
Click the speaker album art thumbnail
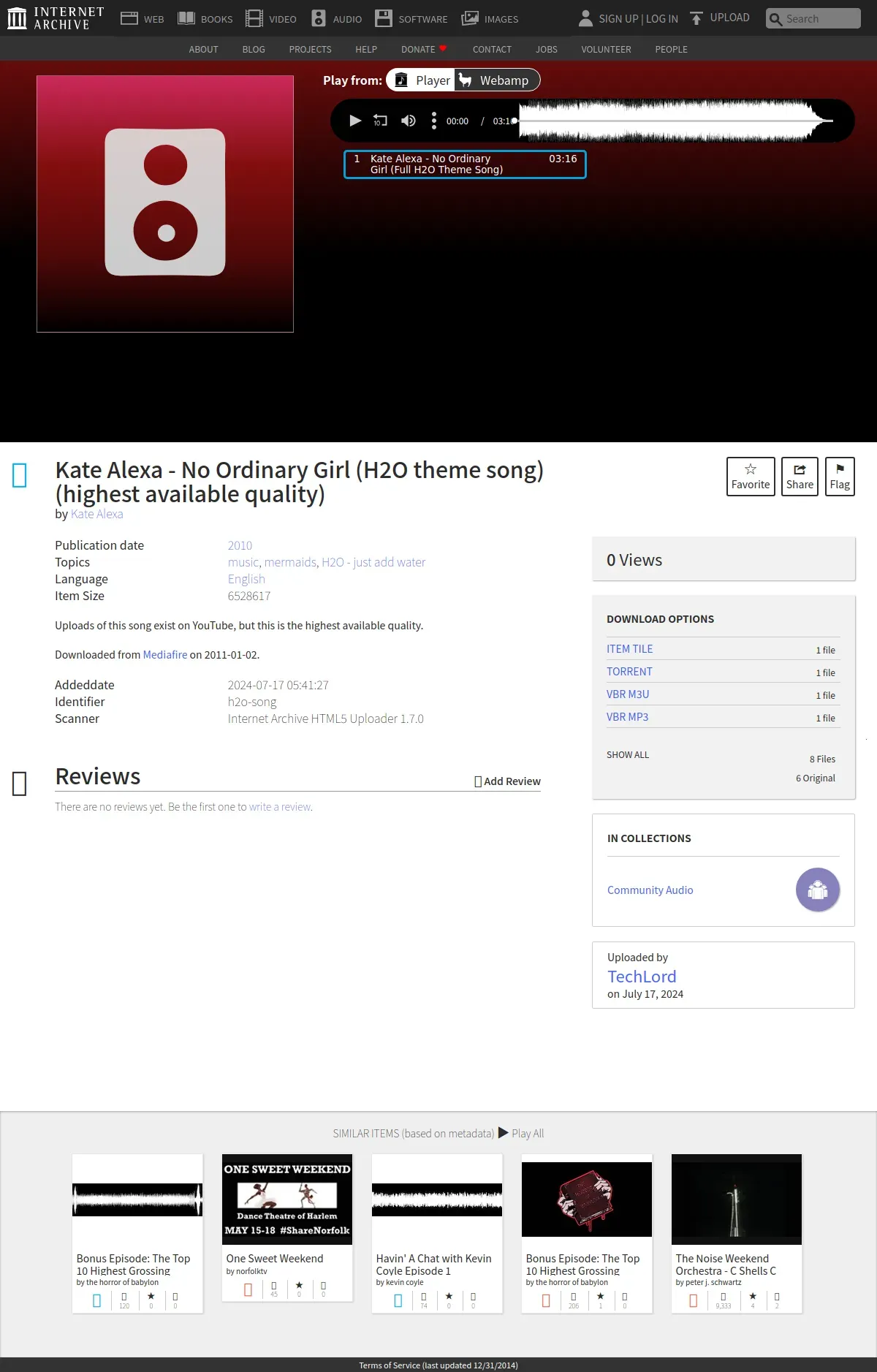pos(165,203)
